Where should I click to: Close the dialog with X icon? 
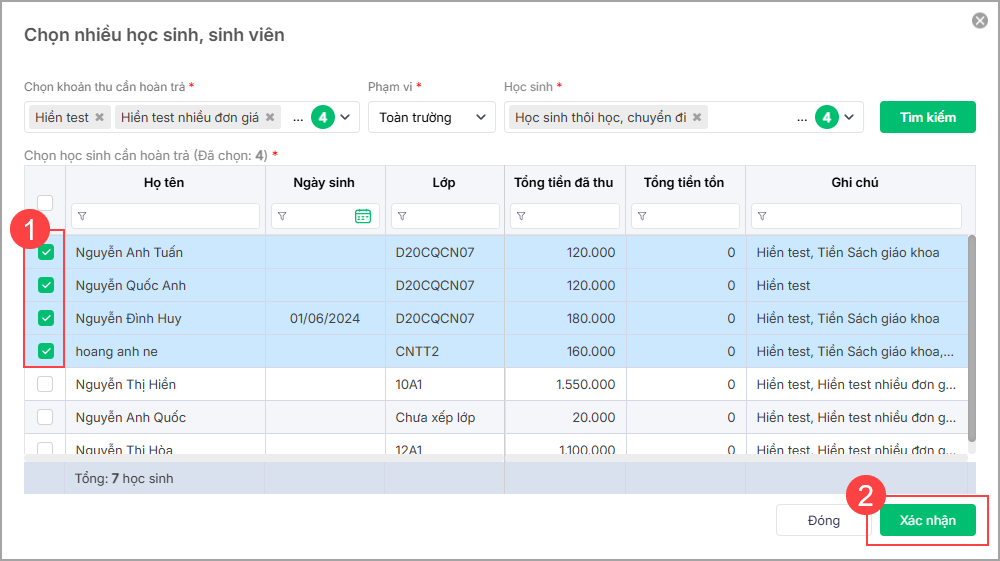pos(979,21)
